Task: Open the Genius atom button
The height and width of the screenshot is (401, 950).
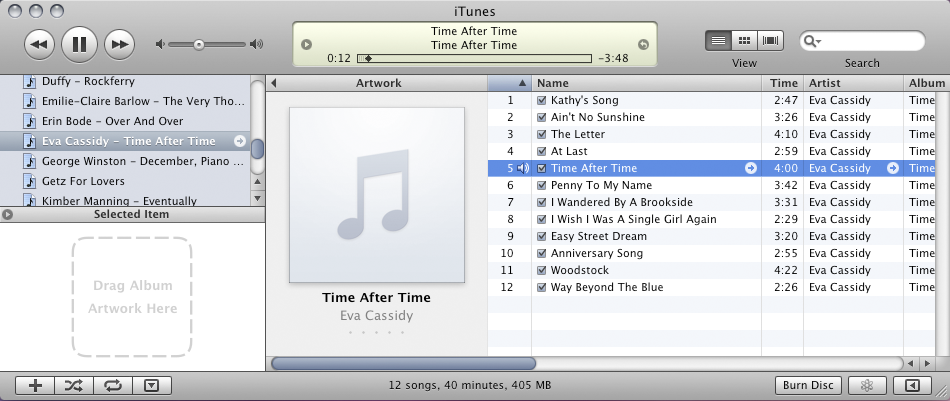Action: pos(868,385)
